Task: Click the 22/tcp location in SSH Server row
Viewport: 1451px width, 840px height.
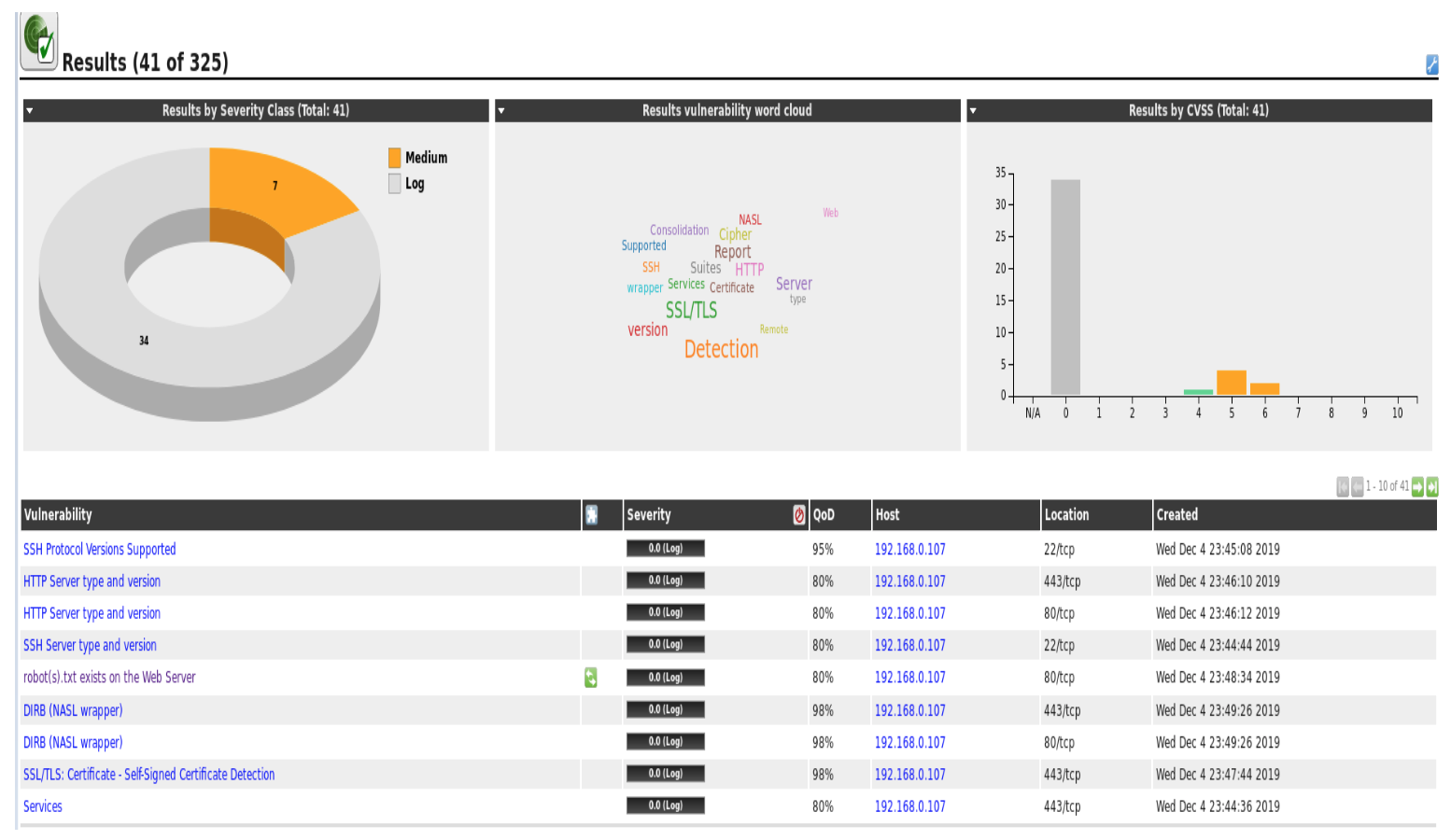Action: pyautogui.click(x=1059, y=645)
